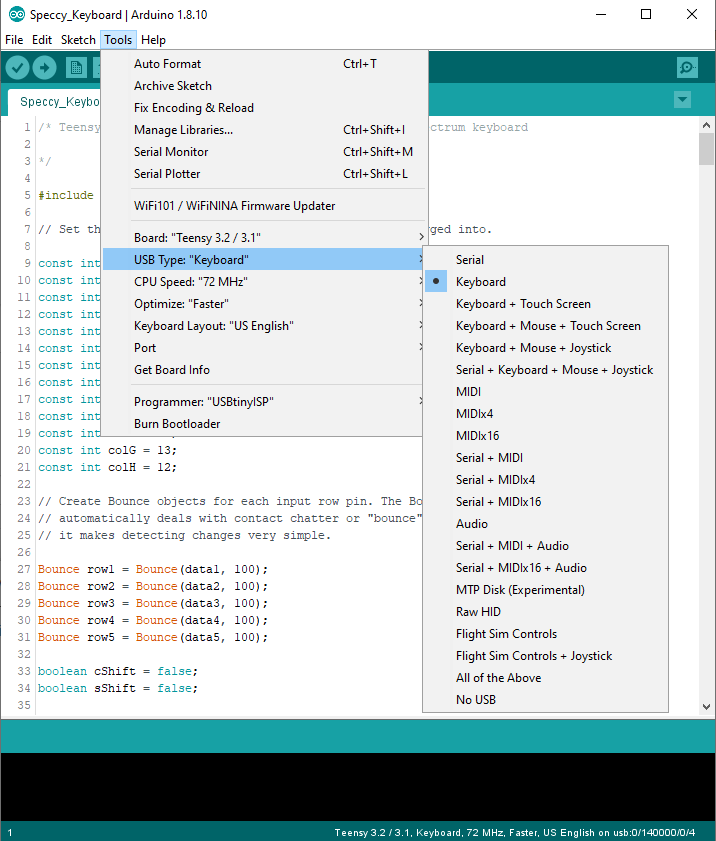Launch Serial Plotter menu entry
This screenshot has width=716, height=841.
click(265, 174)
